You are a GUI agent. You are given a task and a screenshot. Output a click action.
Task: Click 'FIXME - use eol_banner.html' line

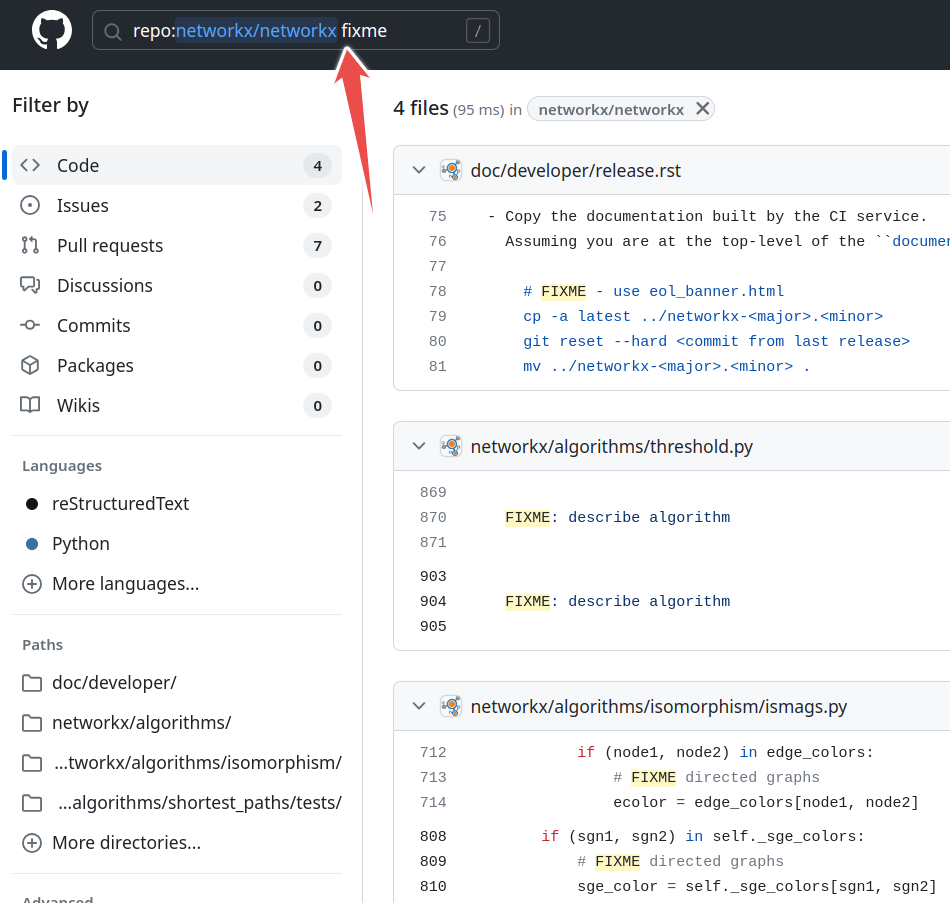653,292
